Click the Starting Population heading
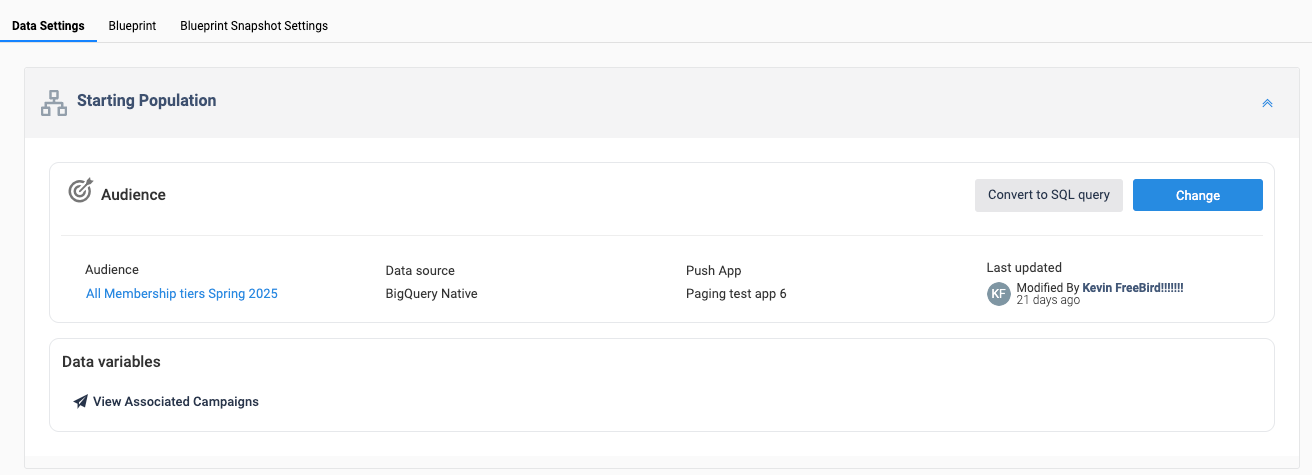This screenshot has height=475, width=1312. (x=147, y=100)
